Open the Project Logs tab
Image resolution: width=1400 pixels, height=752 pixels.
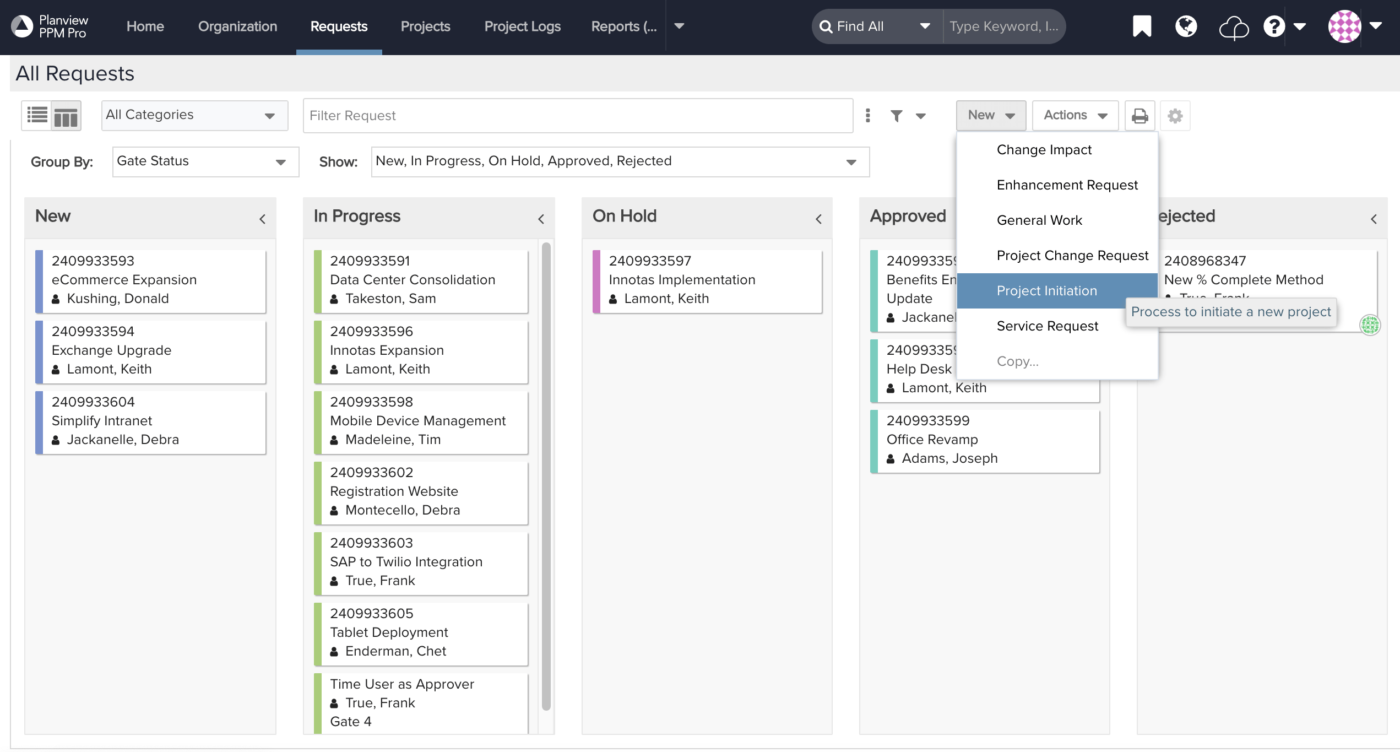click(x=522, y=27)
